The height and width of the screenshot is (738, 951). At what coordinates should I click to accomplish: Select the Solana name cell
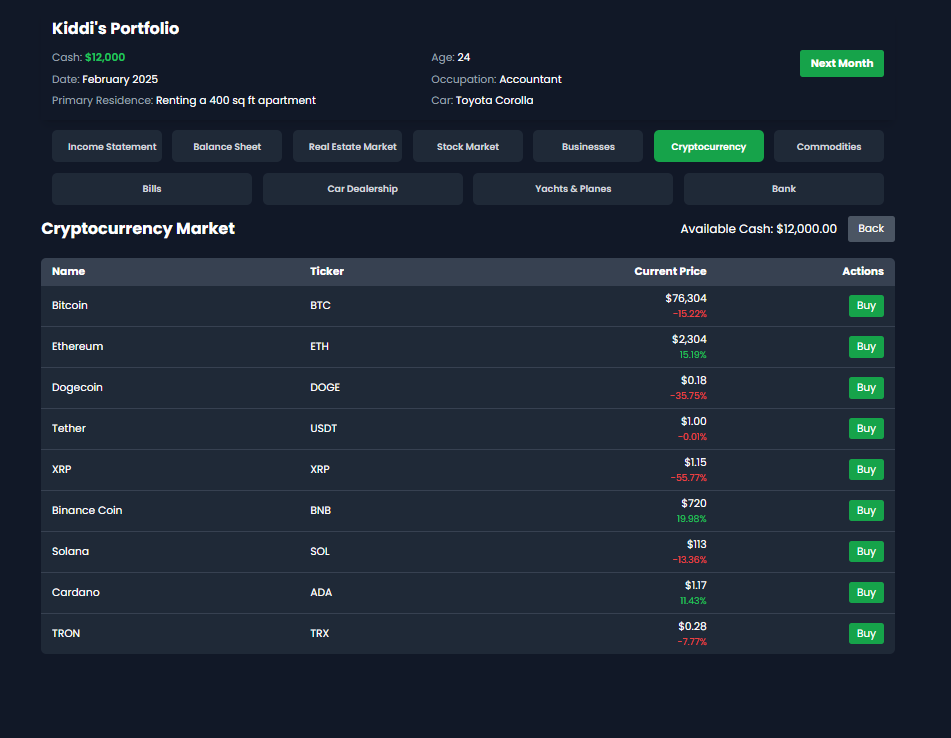pos(70,551)
